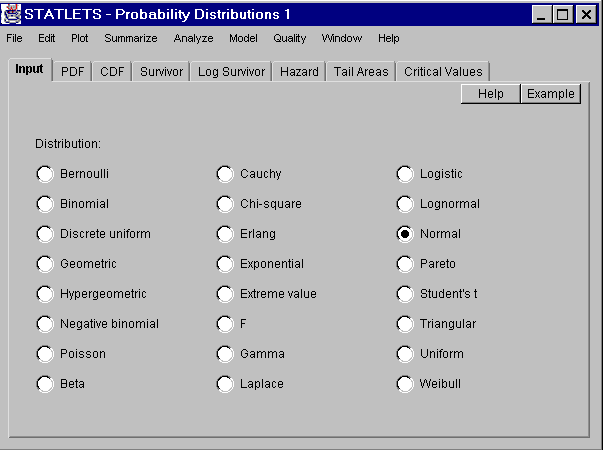This screenshot has height=450, width=603.
Task: Select the Triangular distribution option
Action: click(405, 324)
